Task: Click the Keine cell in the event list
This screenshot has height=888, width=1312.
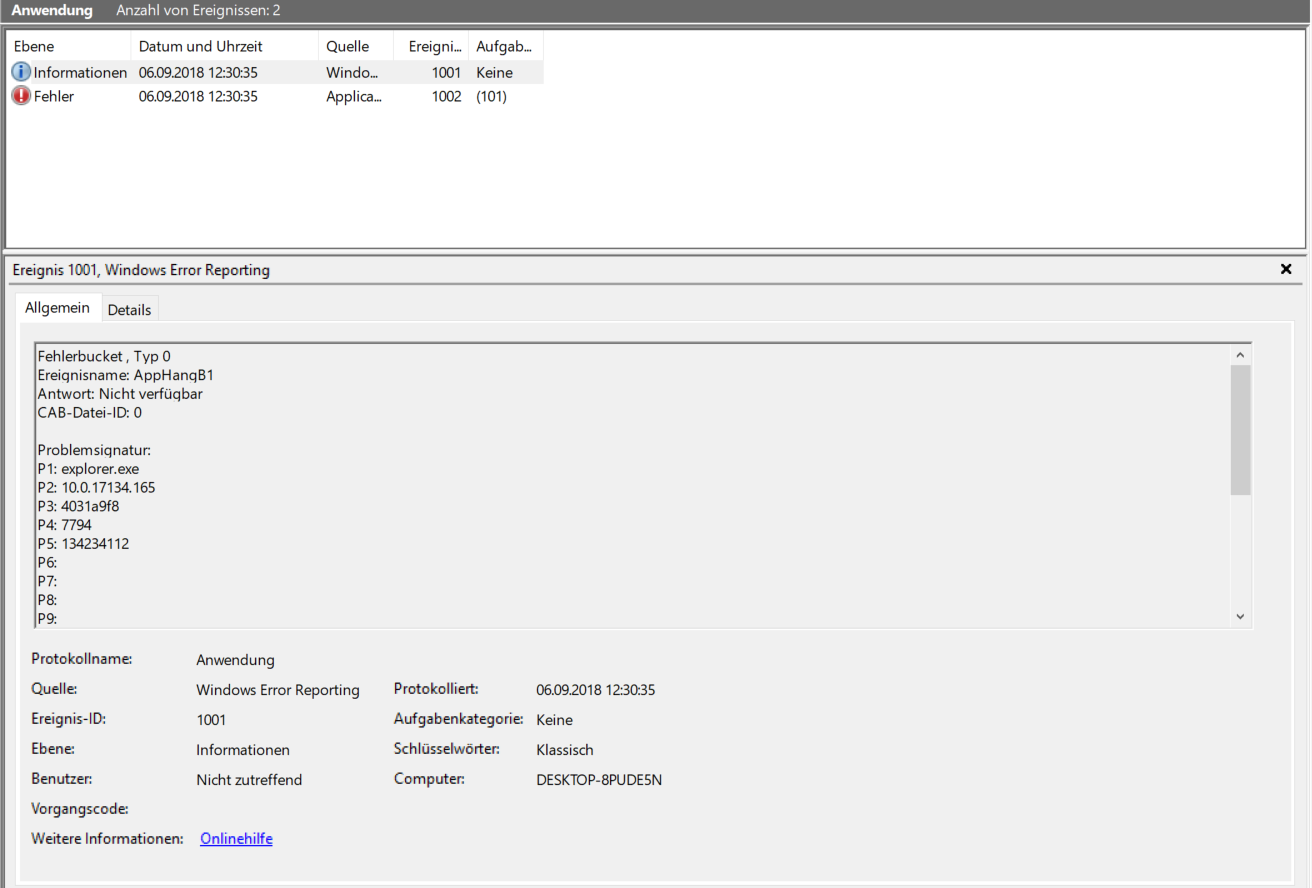Action: [494, 72]
